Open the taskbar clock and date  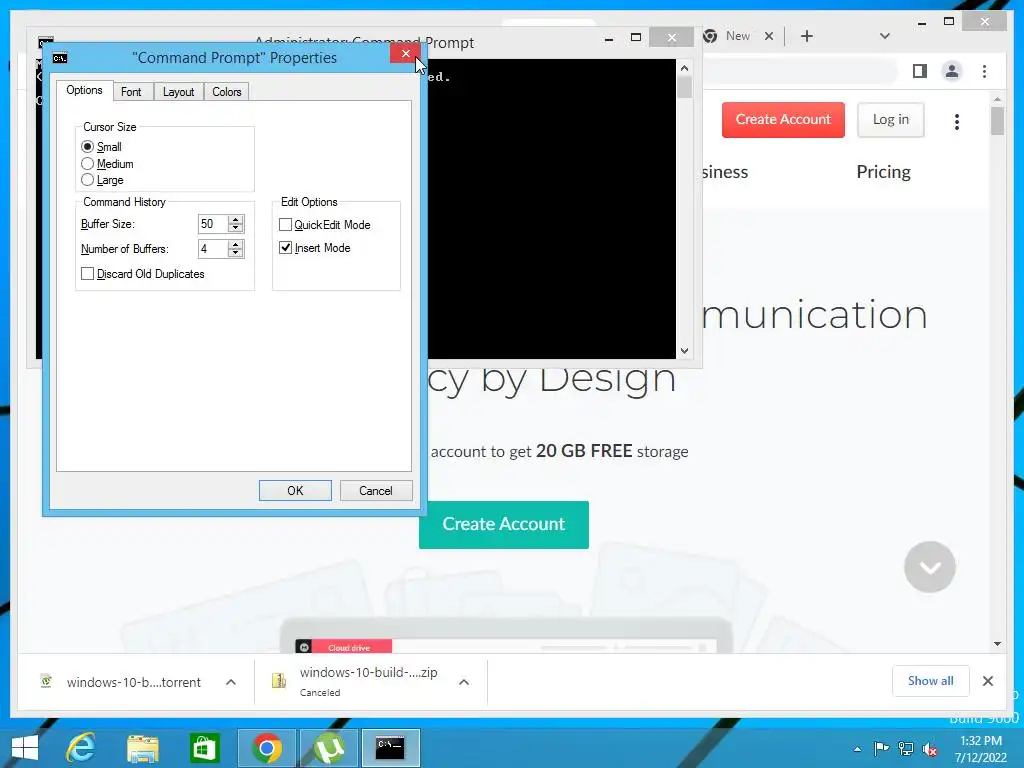(x=981, y=749)
